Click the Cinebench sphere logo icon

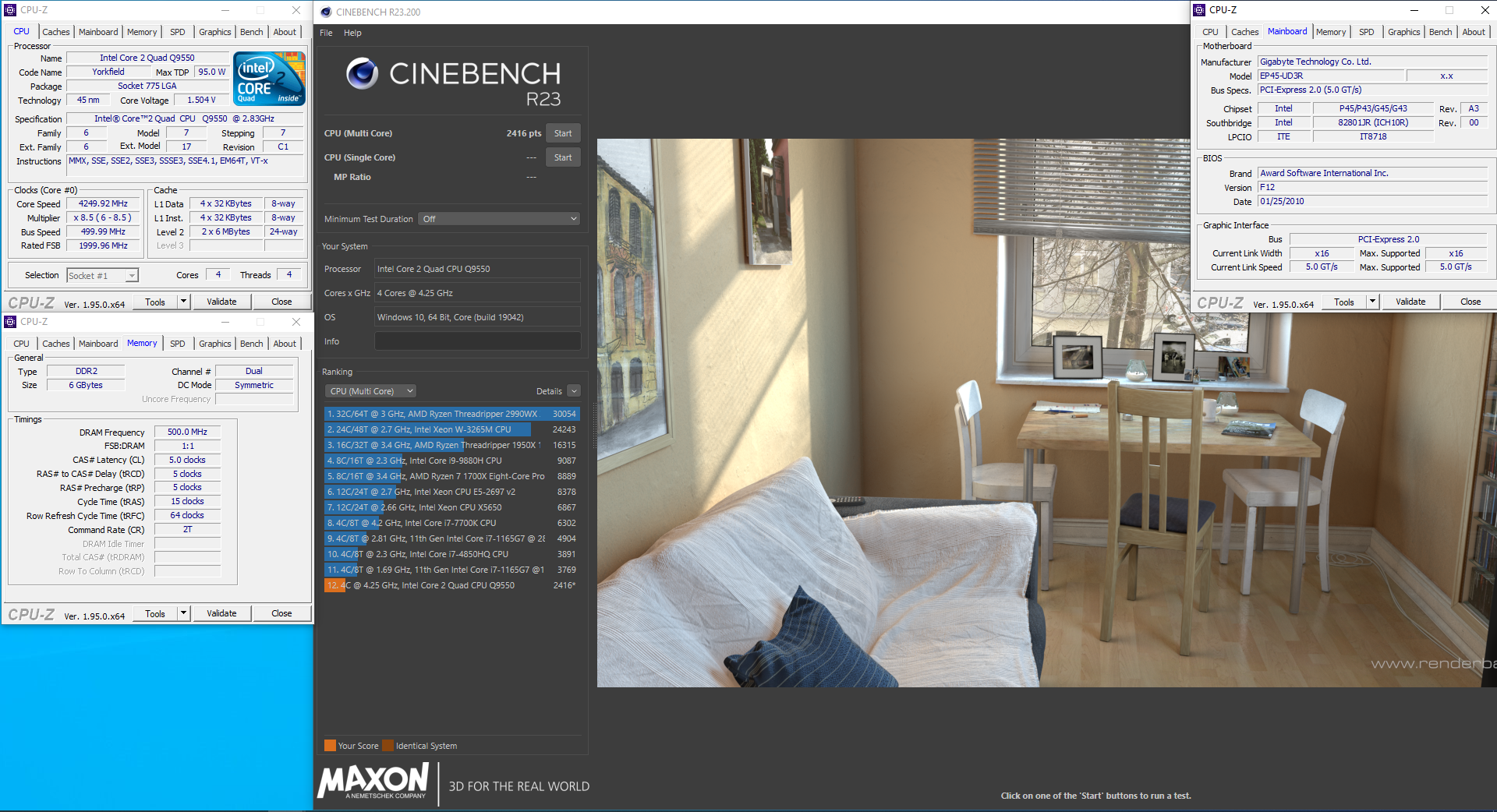tap(362, 73)
